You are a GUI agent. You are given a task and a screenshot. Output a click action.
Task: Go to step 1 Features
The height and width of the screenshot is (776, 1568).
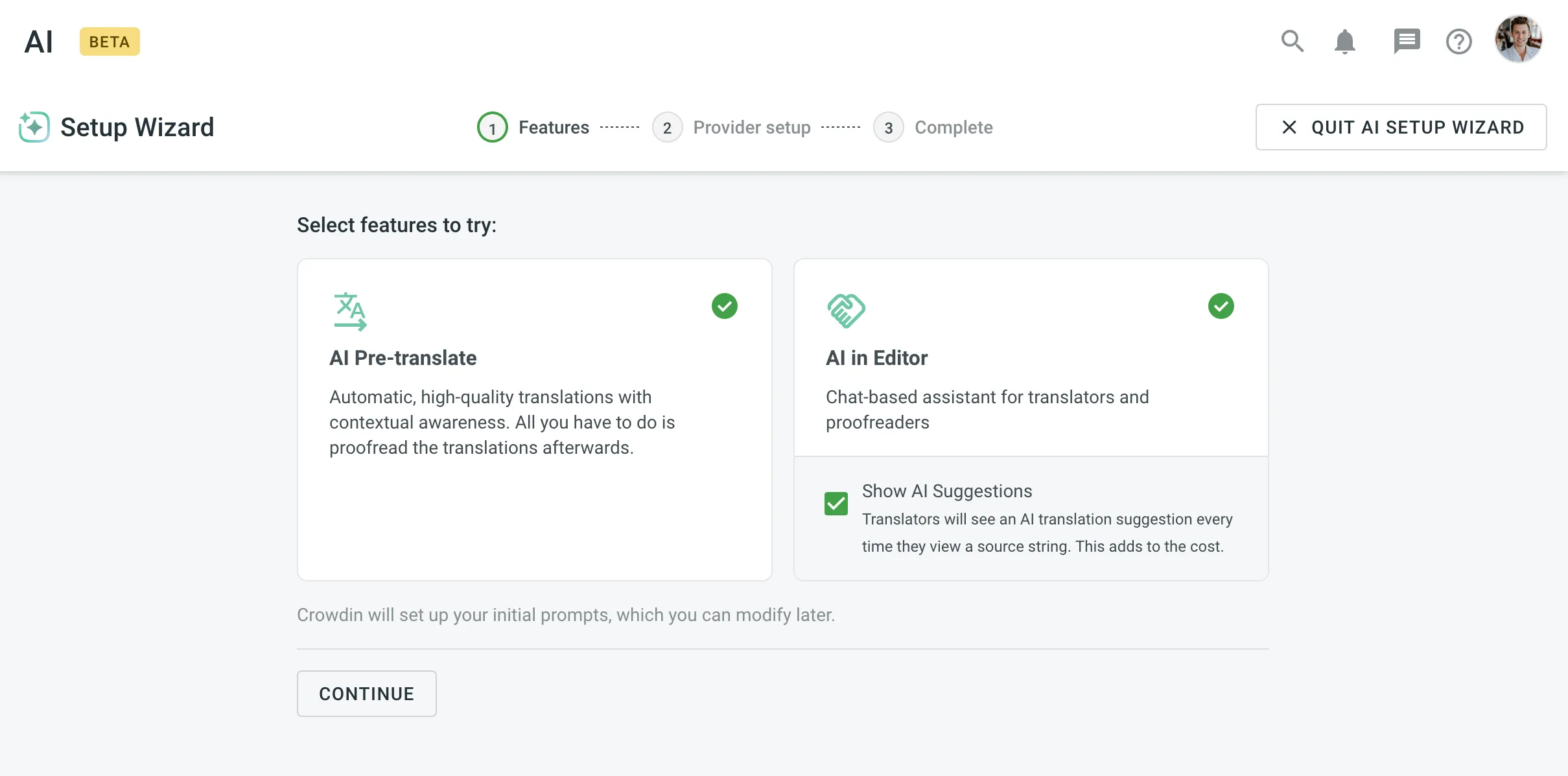533,127
